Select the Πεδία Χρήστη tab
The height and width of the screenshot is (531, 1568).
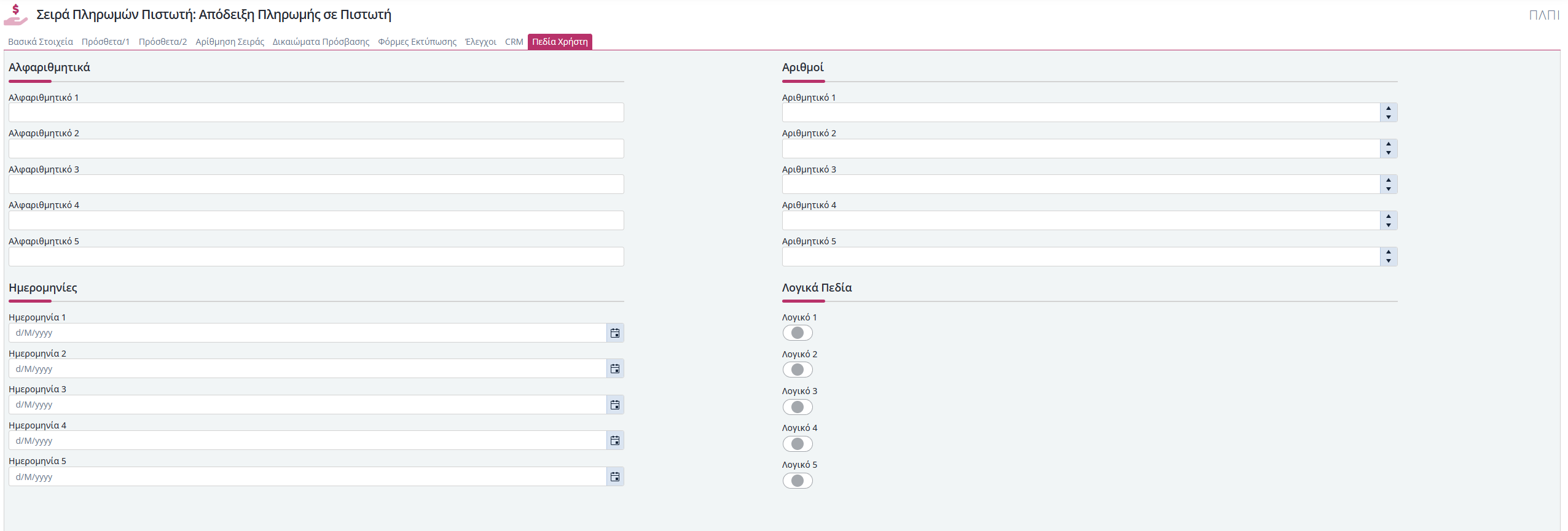(x=560, y=42)
